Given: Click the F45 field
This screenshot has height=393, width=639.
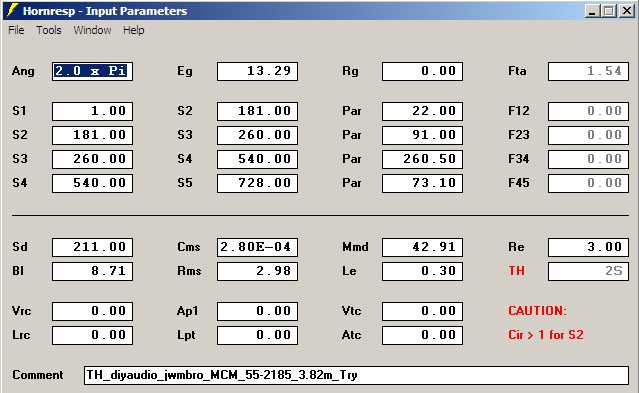Looking at the screenshot, I should point(588,183).
